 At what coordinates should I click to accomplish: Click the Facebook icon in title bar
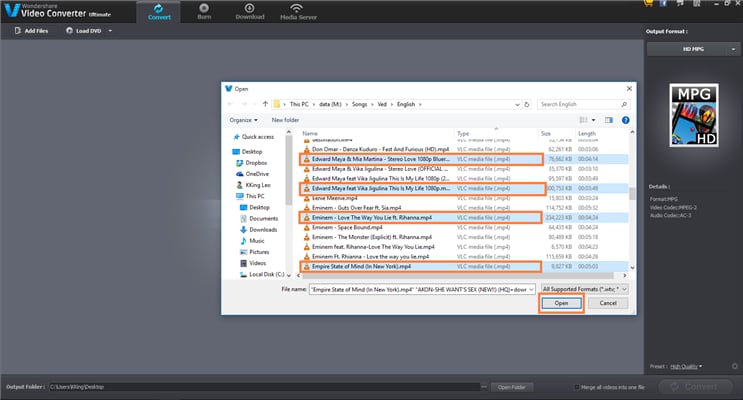pos(663,3)
